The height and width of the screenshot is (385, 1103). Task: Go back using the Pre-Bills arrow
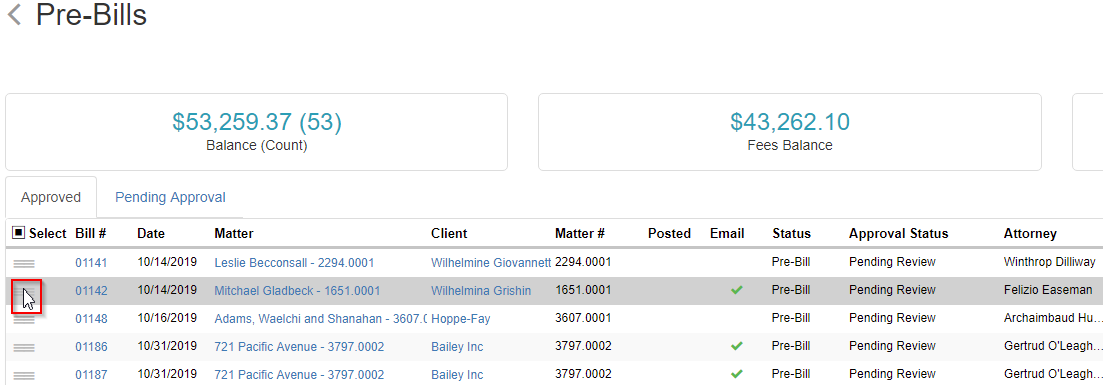[13, 15]
